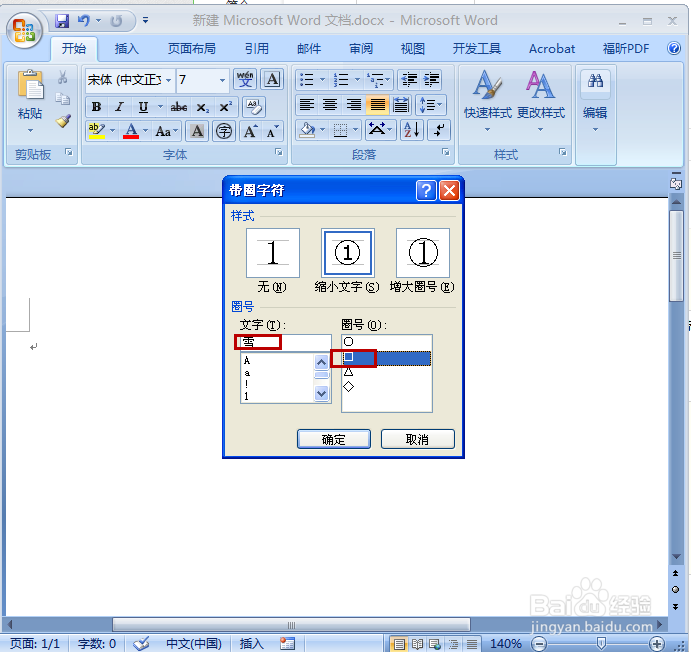Viewport: 691px width, 652px height.
Task: Click the 编辑 button in the ribbon
Action: (x=595, y=102)
